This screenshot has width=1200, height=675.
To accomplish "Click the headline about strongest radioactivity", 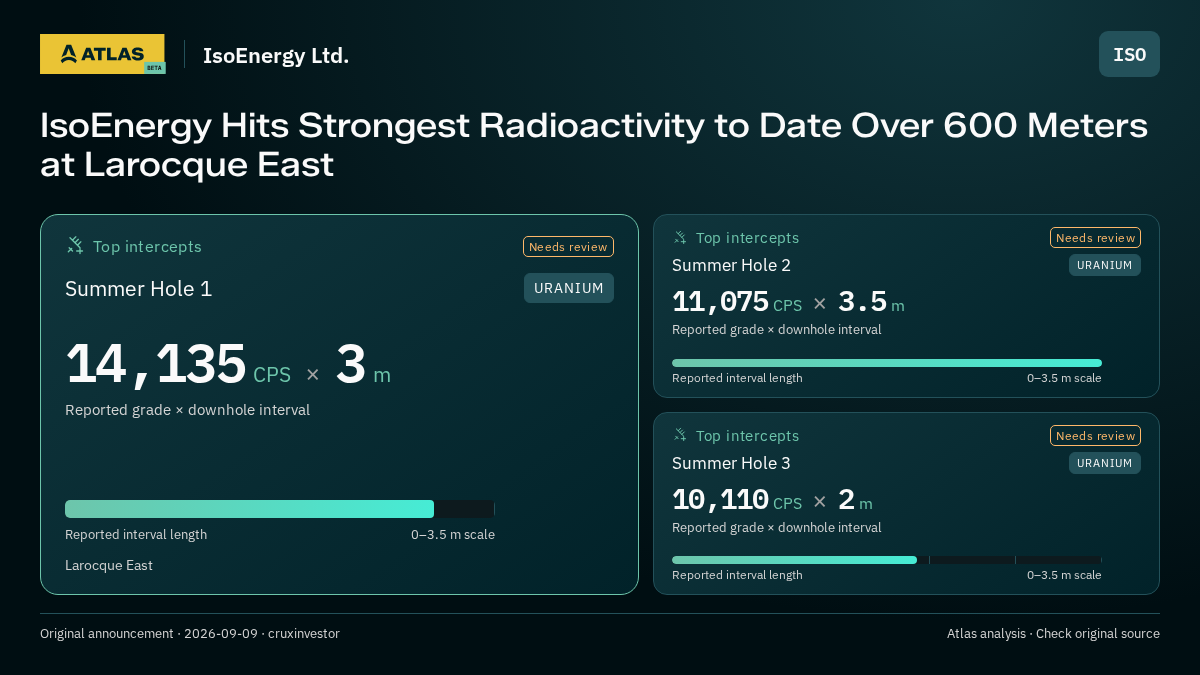I will tap(594, 145).
